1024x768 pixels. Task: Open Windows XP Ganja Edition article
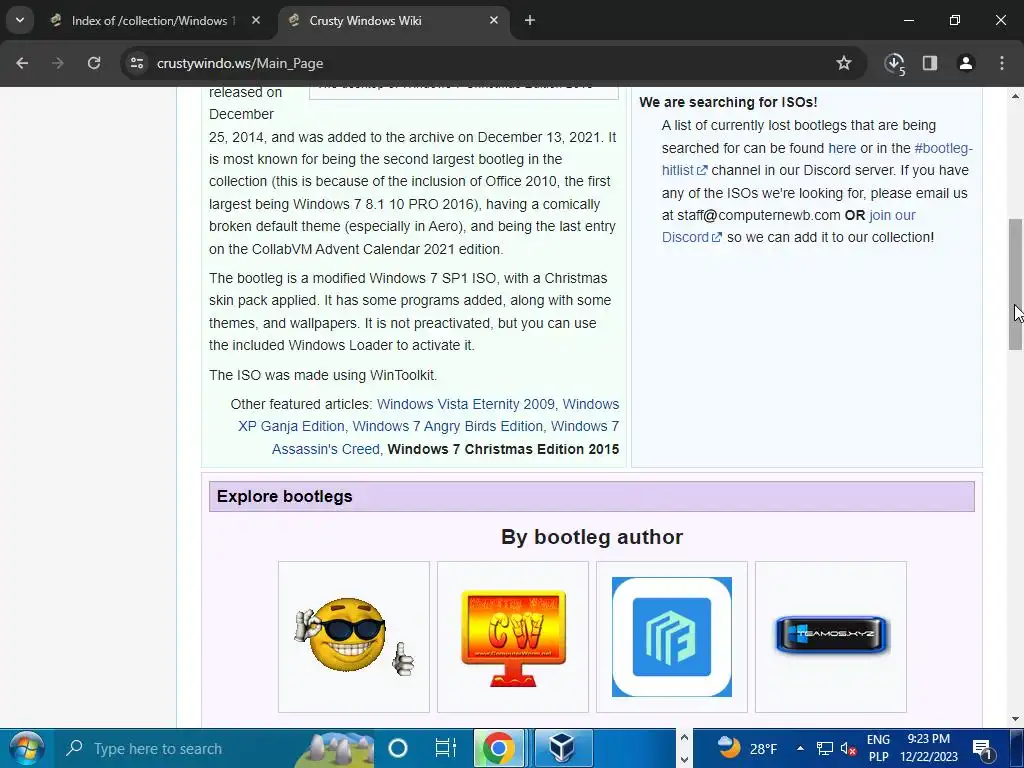click(x=428, y=415)
